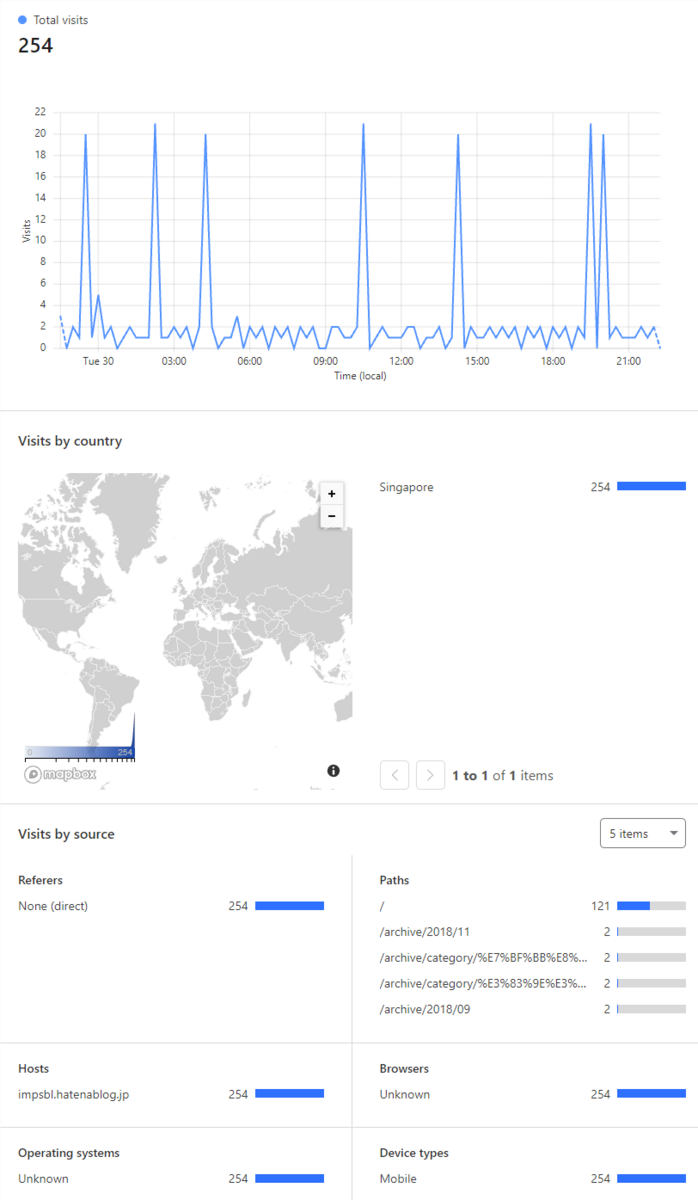
Task: Select the None (direct) referer
Action: pos(171,906)
